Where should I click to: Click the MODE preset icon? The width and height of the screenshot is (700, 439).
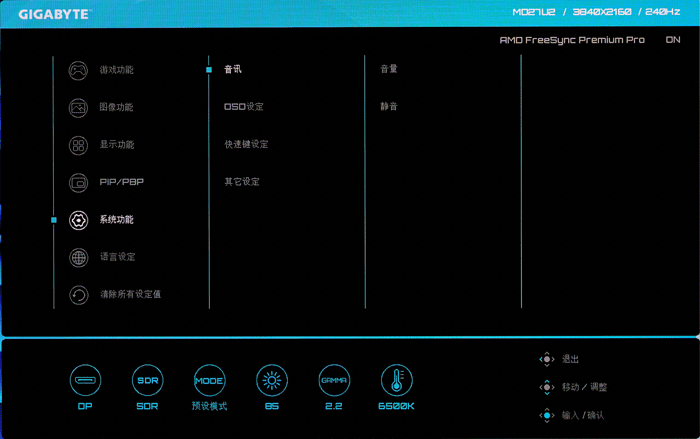tap(209, 380)
